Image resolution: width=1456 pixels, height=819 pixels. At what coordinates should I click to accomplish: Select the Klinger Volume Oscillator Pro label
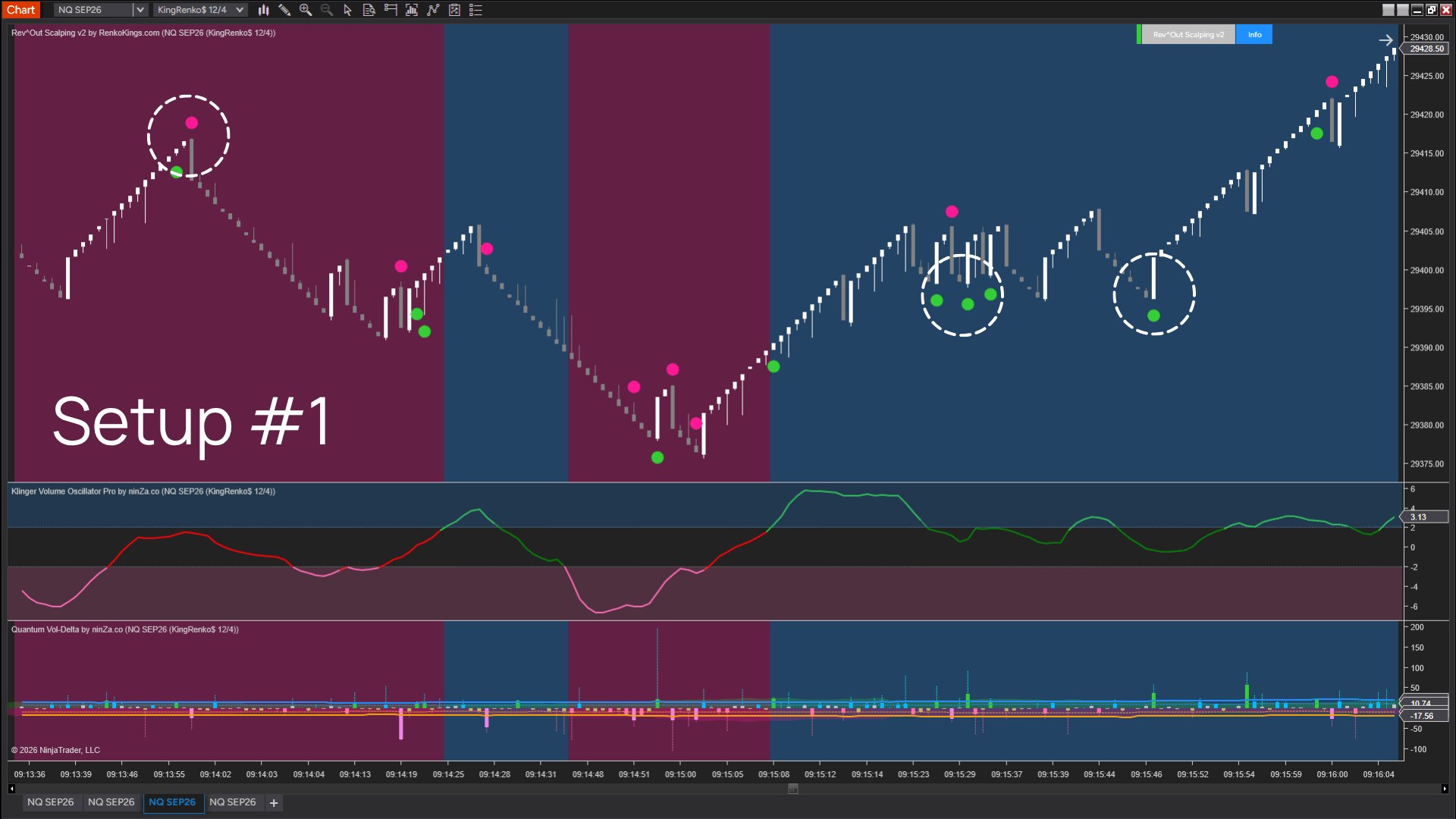[x=143, y=491]
